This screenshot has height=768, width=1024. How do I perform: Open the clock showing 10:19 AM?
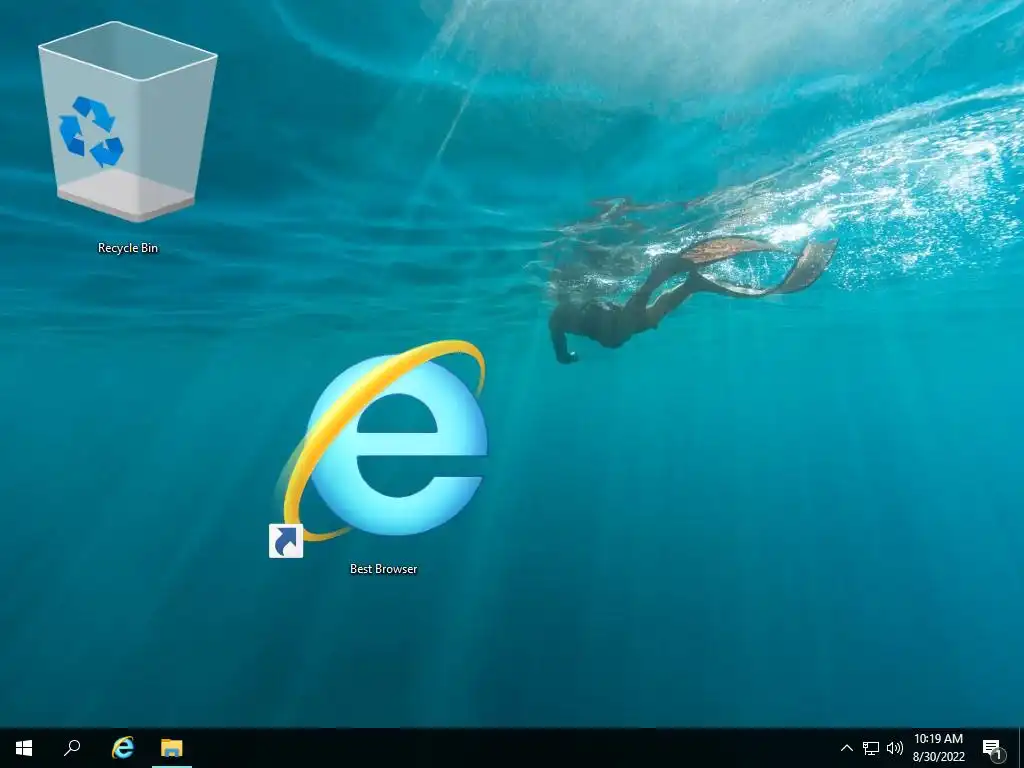[x=938, y=748]
